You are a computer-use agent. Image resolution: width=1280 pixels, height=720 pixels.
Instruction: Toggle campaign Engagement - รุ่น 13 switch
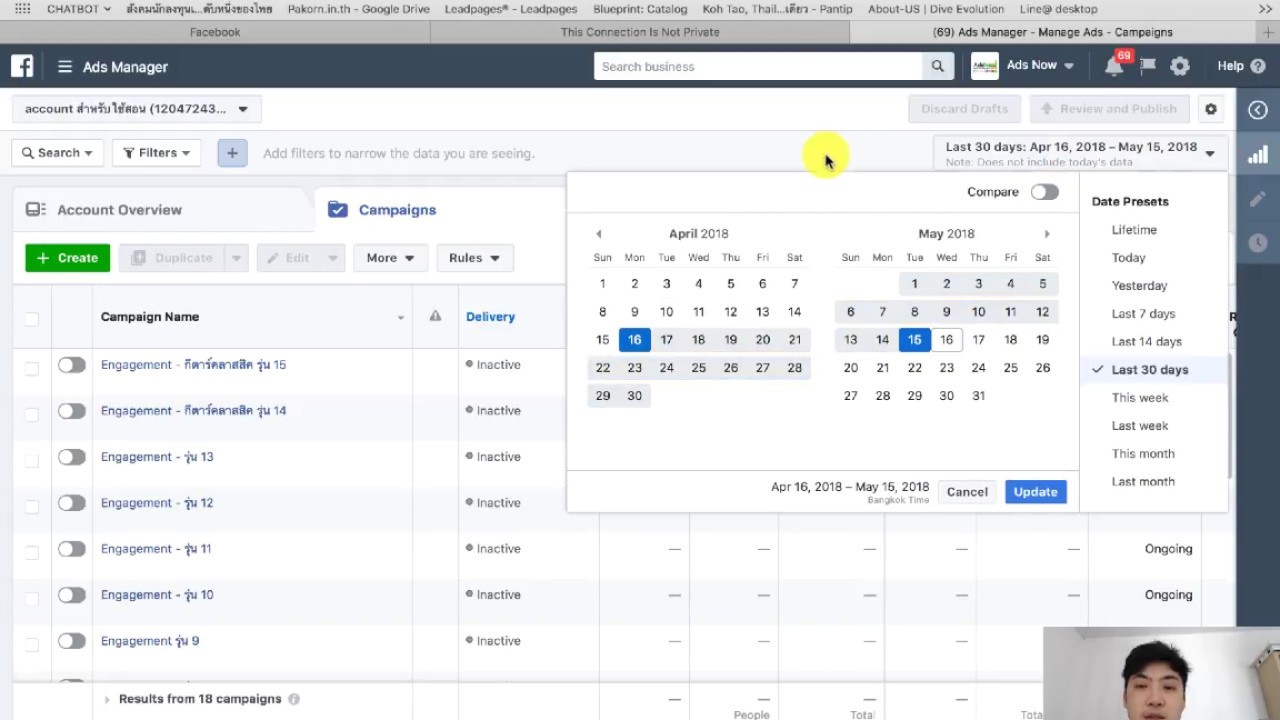pyautogui.click(x=71, y=457)
